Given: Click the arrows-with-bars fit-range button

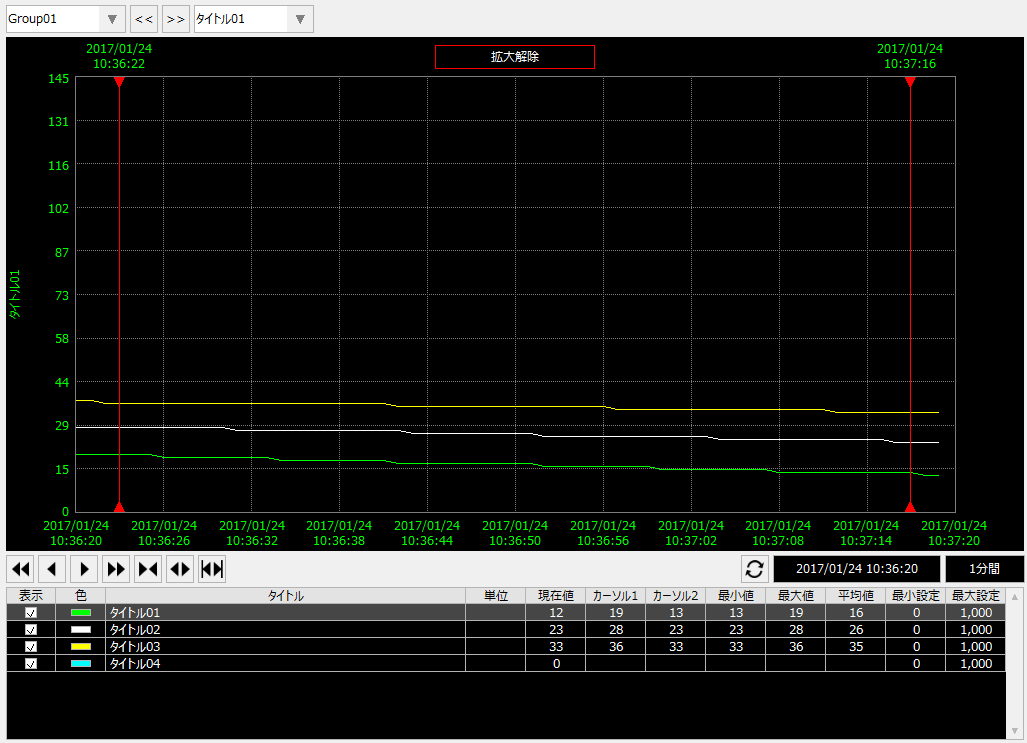Looking at the screenshot, I should click(x=212, y=569).
